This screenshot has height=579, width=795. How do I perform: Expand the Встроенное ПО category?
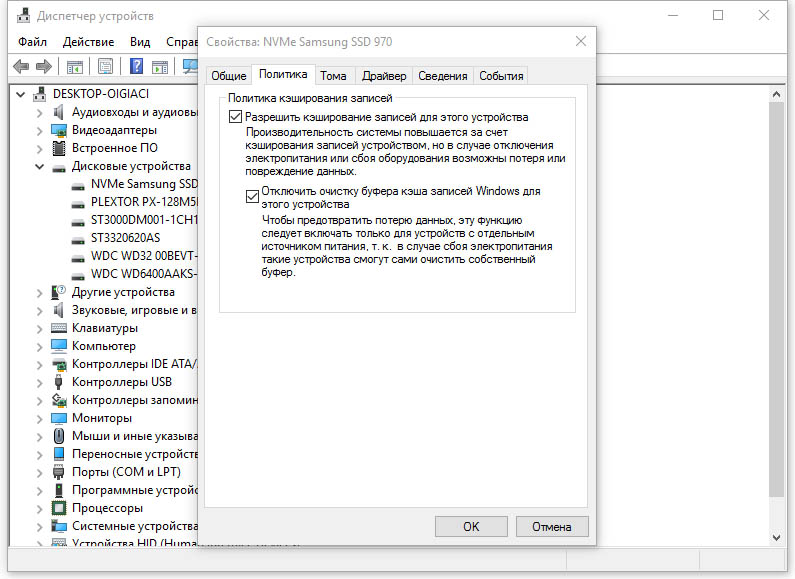(x=40, y=148)
